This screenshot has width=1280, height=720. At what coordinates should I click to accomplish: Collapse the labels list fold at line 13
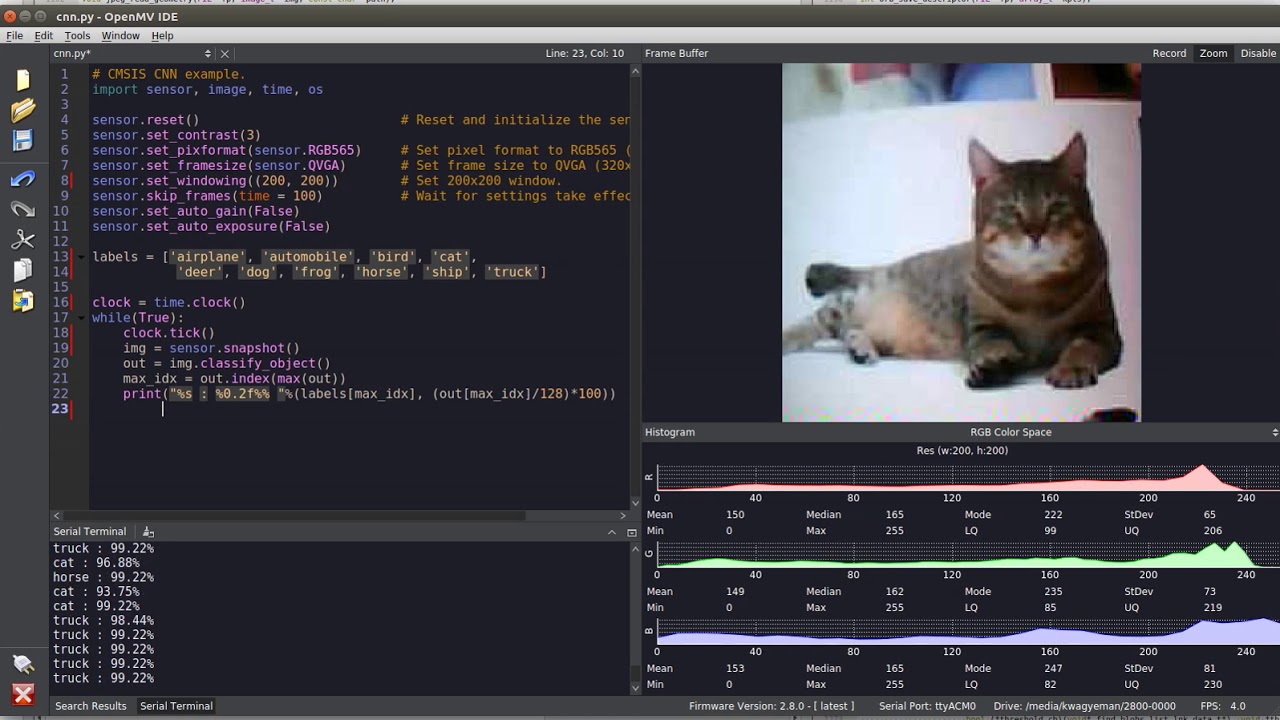pyautogui.click(x=81, y=257)
